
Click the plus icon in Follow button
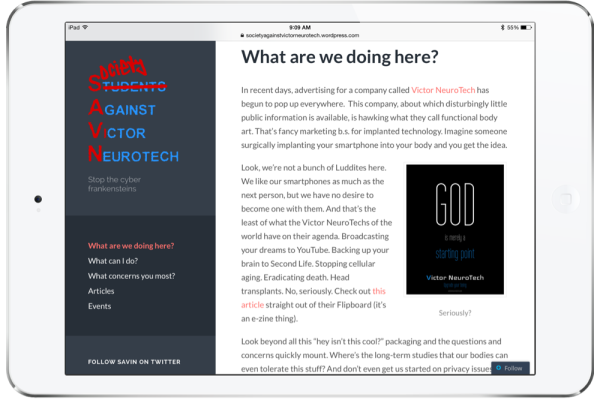[499, 368]
